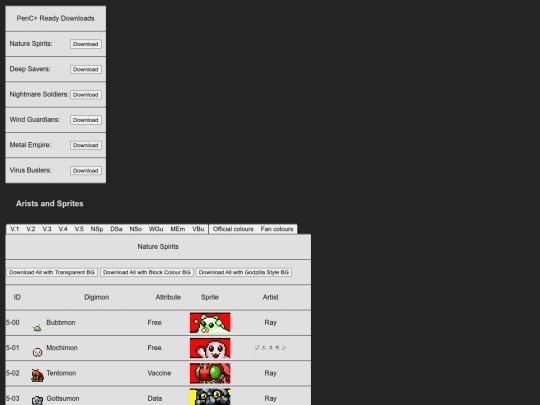Image resolution: width=540 pixels, height=405 pixels.
Task: Switch to the V.3 tab
Action: coord(47,229)
